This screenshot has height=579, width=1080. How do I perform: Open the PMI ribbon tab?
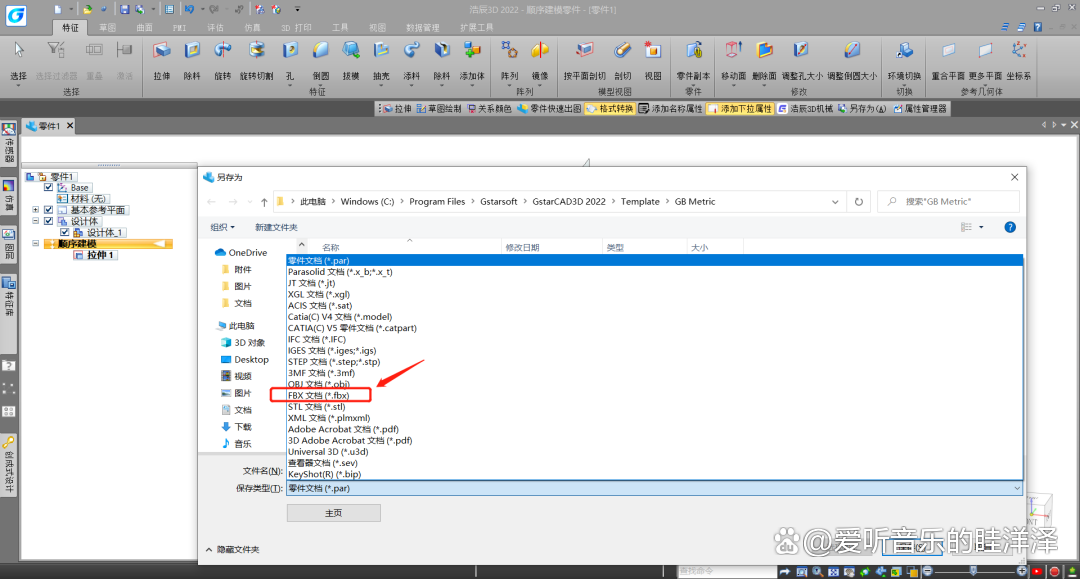click(x=180, y=28)
